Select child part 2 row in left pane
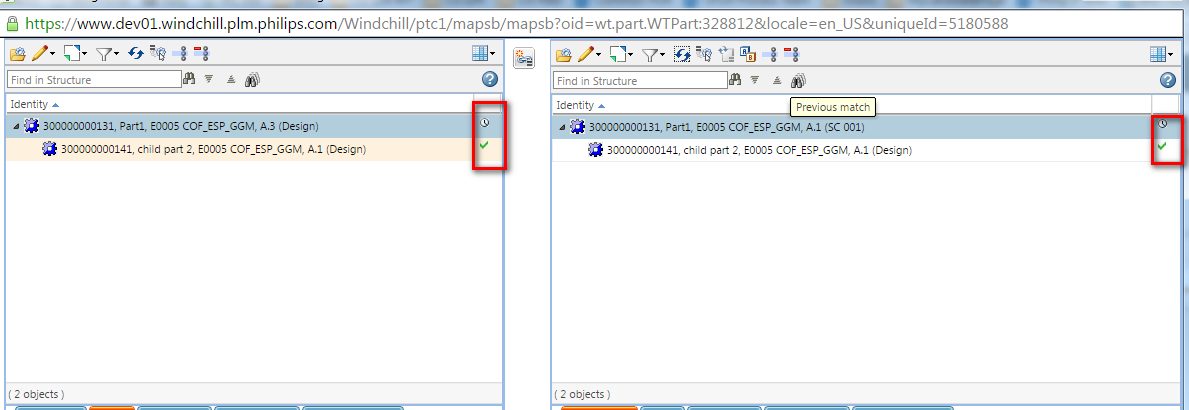Viewport: 1189px width, 410px height. 253,149
